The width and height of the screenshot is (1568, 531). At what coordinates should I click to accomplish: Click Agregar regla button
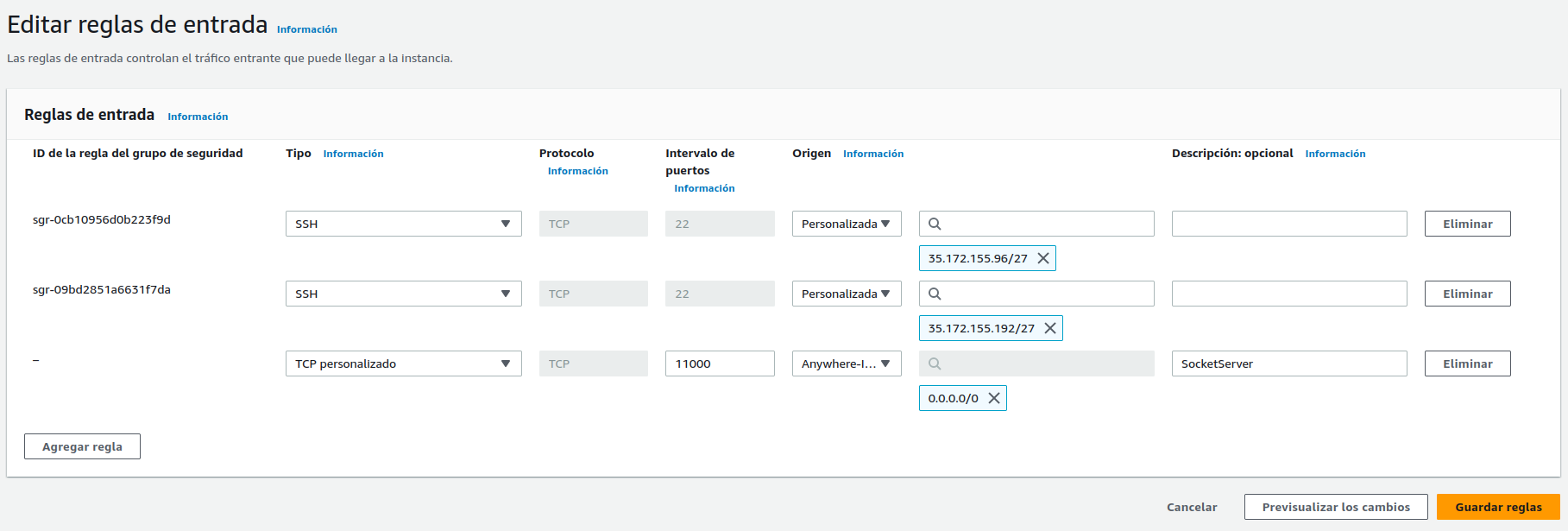[x=82, y=446]
